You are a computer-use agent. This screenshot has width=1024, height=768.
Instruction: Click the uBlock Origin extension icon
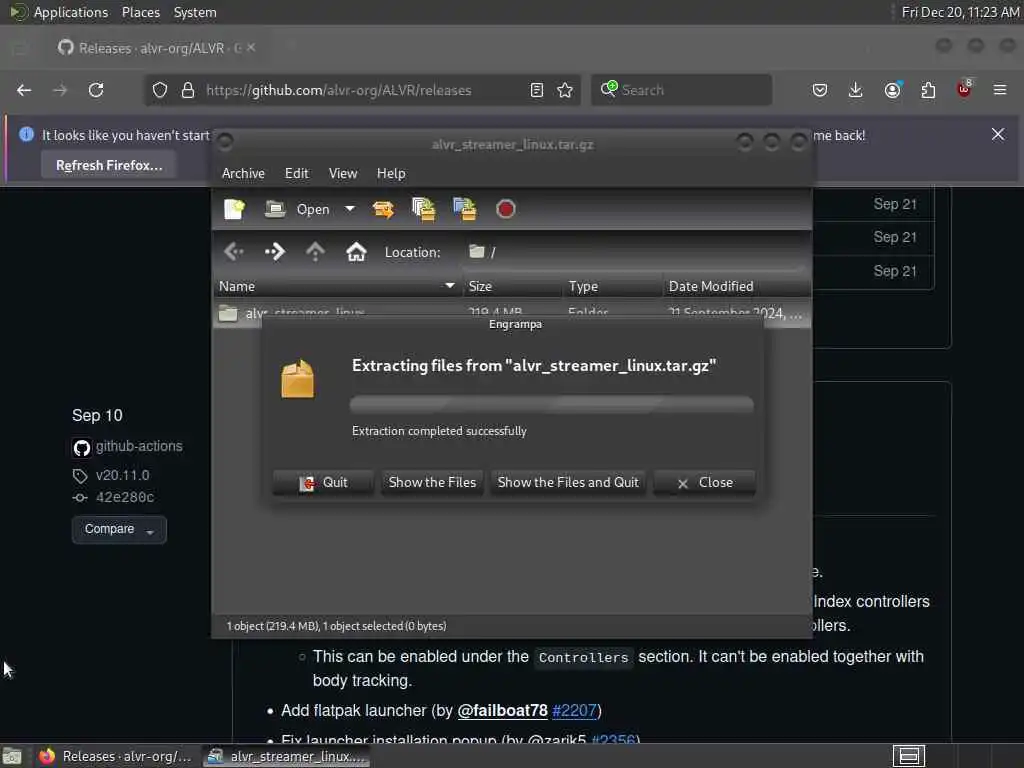pos(964,90)
